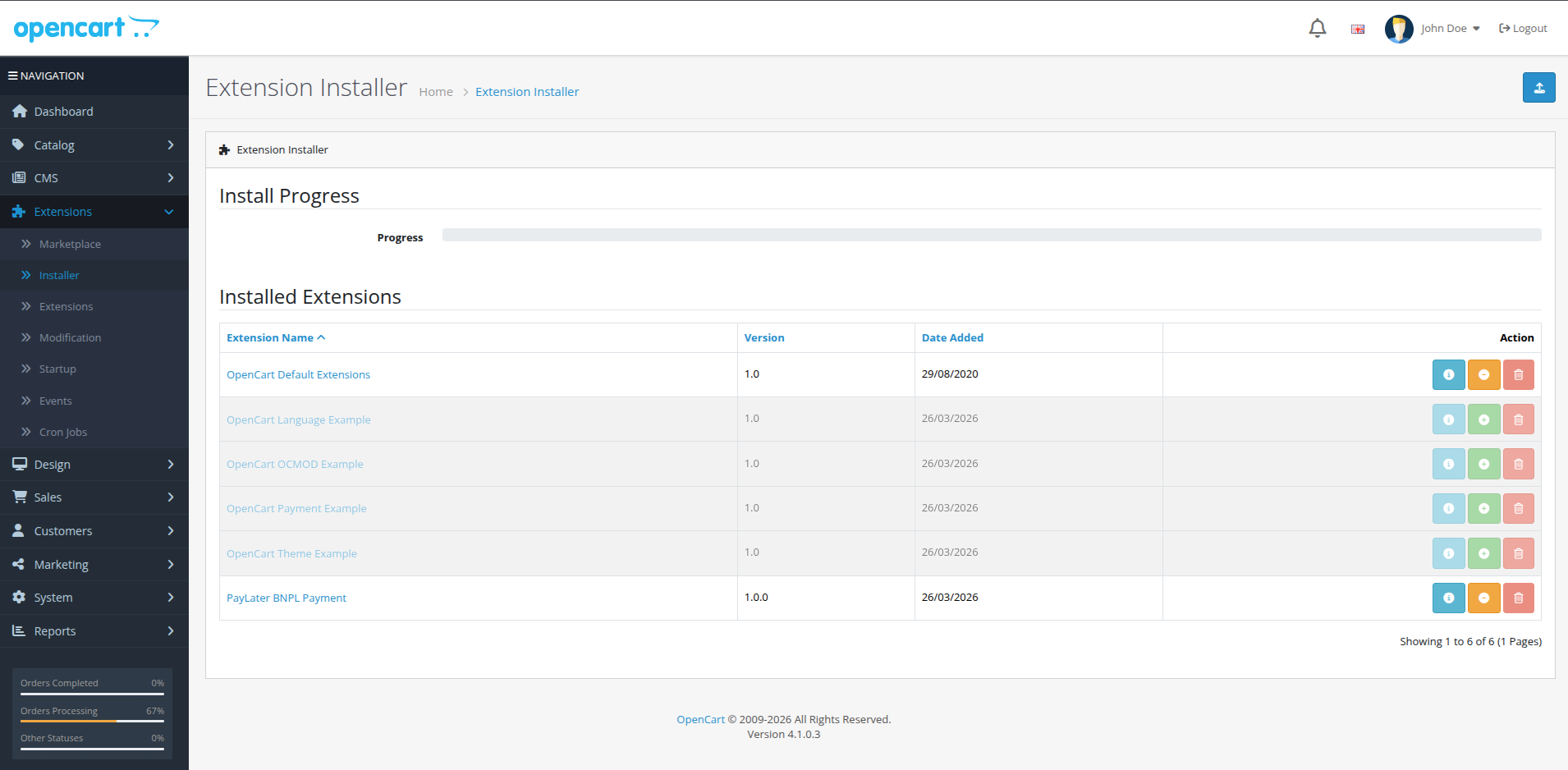Click John Doe avatar image

1399,29
